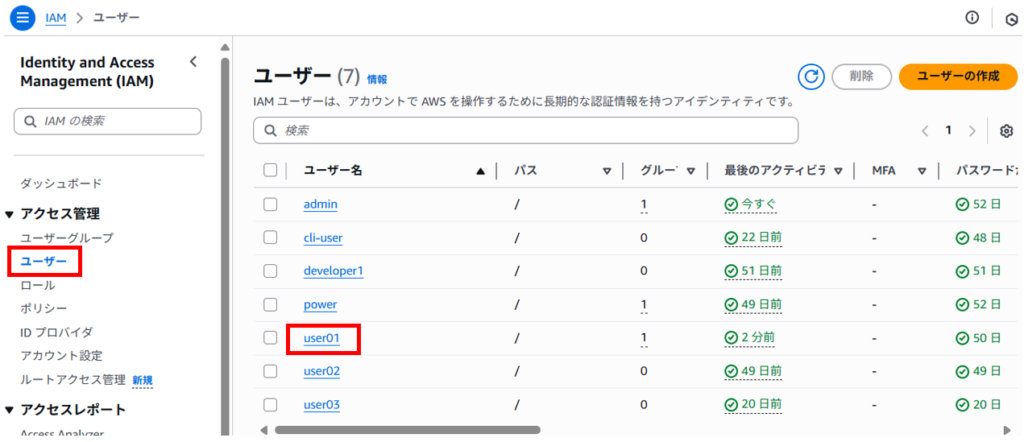Image resolution: width=1024 pixels, height=442 pixels.
Task: Click 49 日前 activity for power
Action: pos(753,305)
